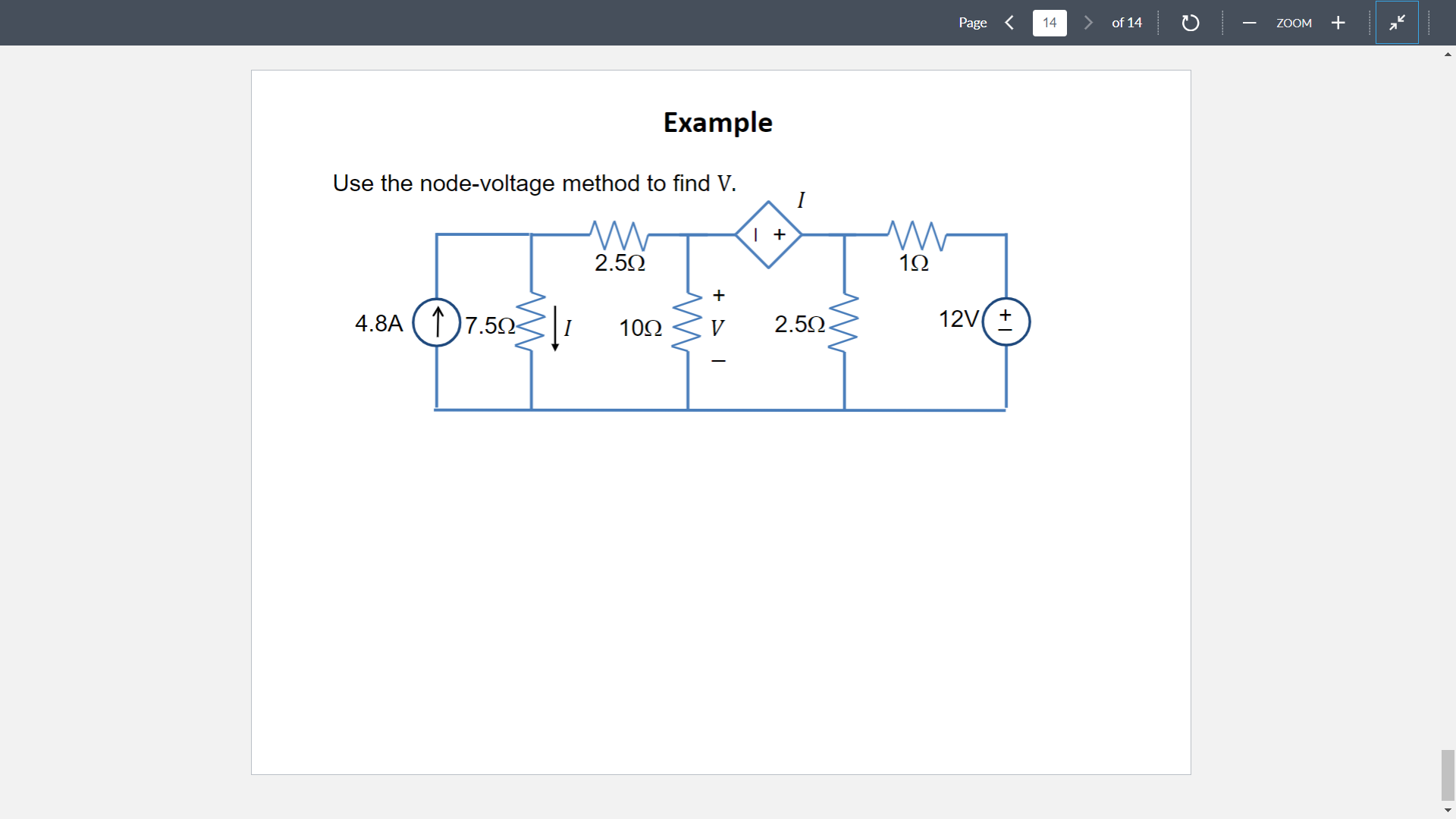Click the previous page arrow
The width and height of the screenshot is (1456, 819).
point(1009,23)
